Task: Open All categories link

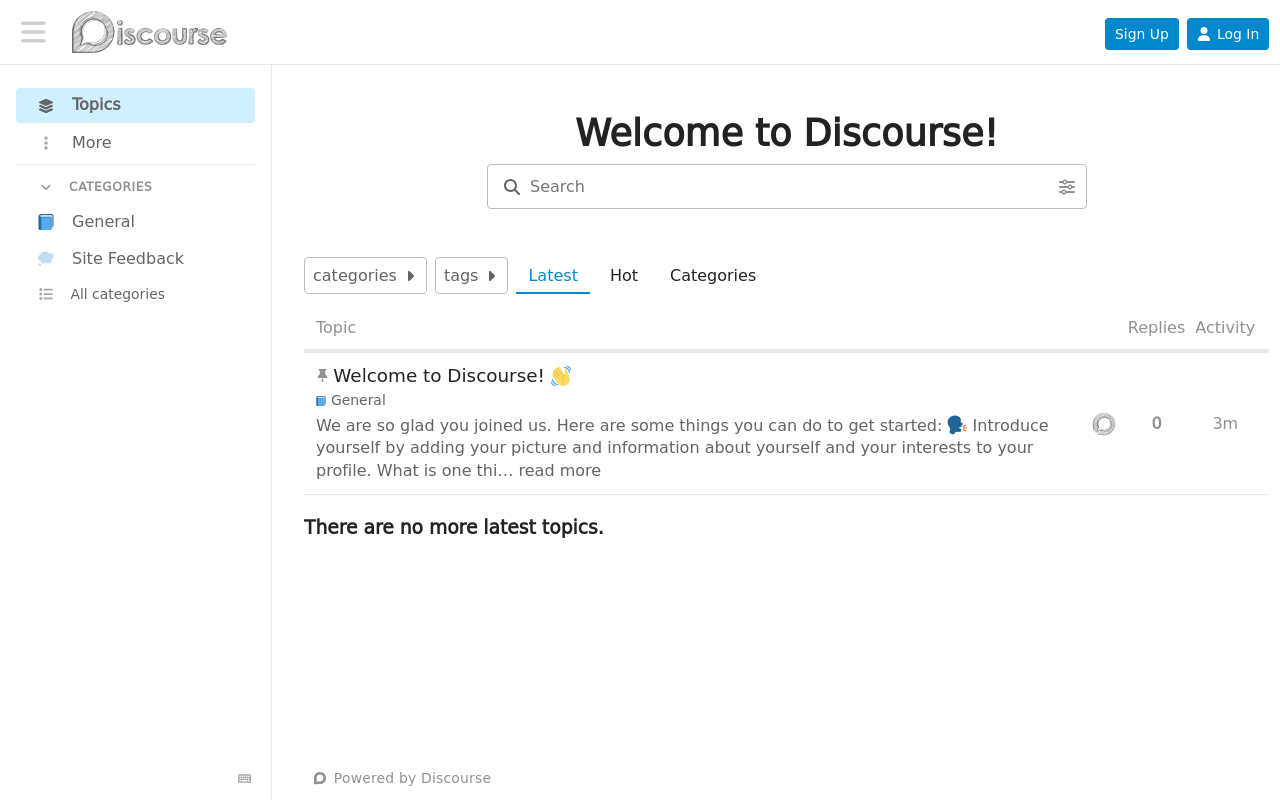Action: click(135, 294)
